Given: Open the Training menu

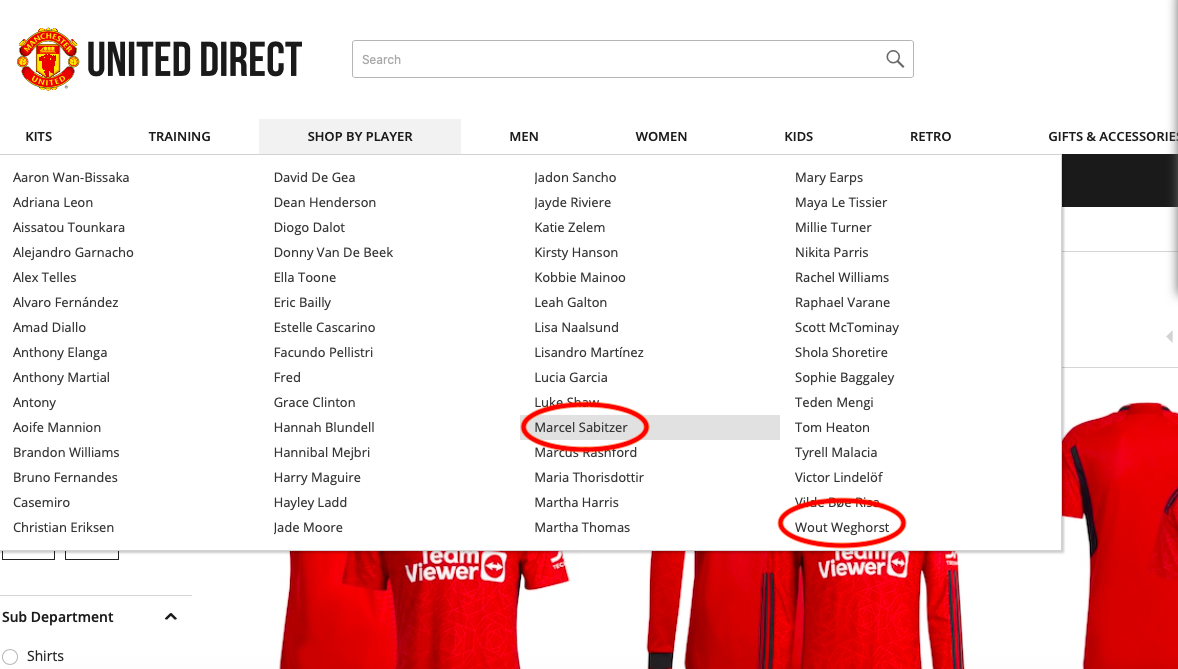Looking at the screenshot, I should [x=179, y=136].
